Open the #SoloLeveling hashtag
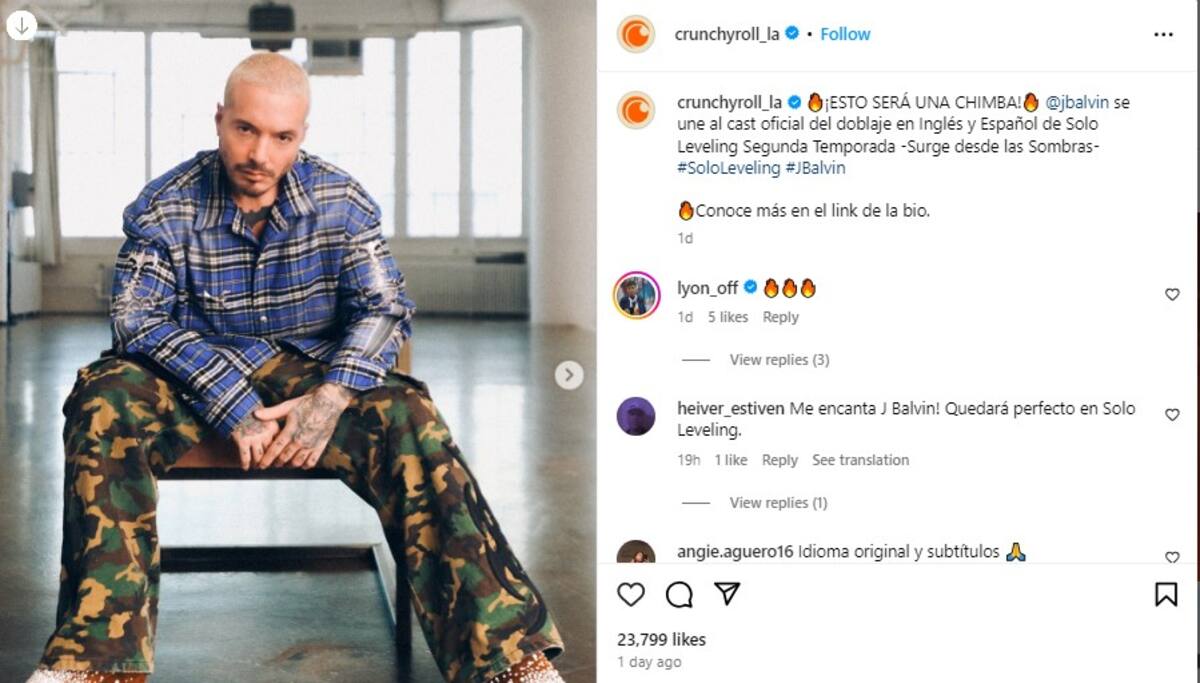Screen dimensions: 1200x683 click(728, 168)
